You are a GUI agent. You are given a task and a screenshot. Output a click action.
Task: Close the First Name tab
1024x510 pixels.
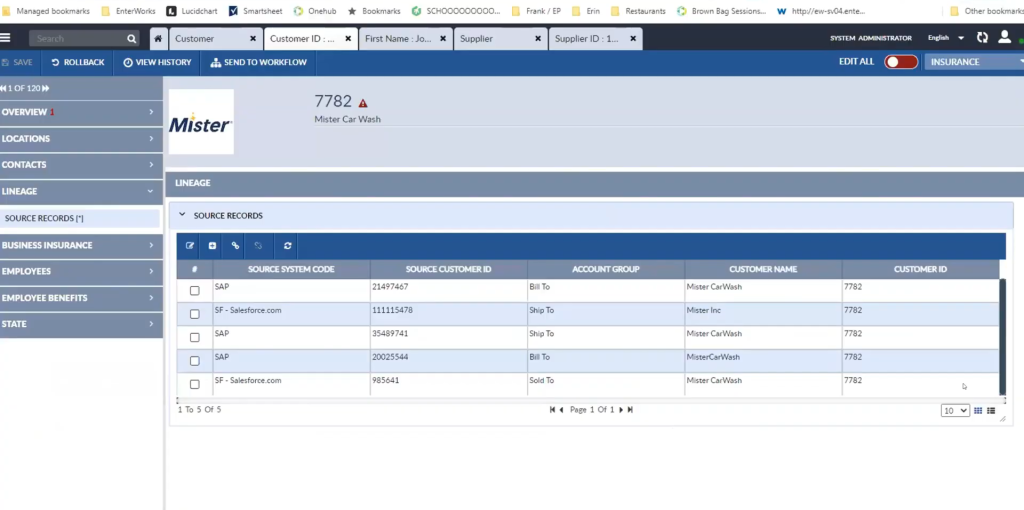pyautogui.click(x=443, y=39)
